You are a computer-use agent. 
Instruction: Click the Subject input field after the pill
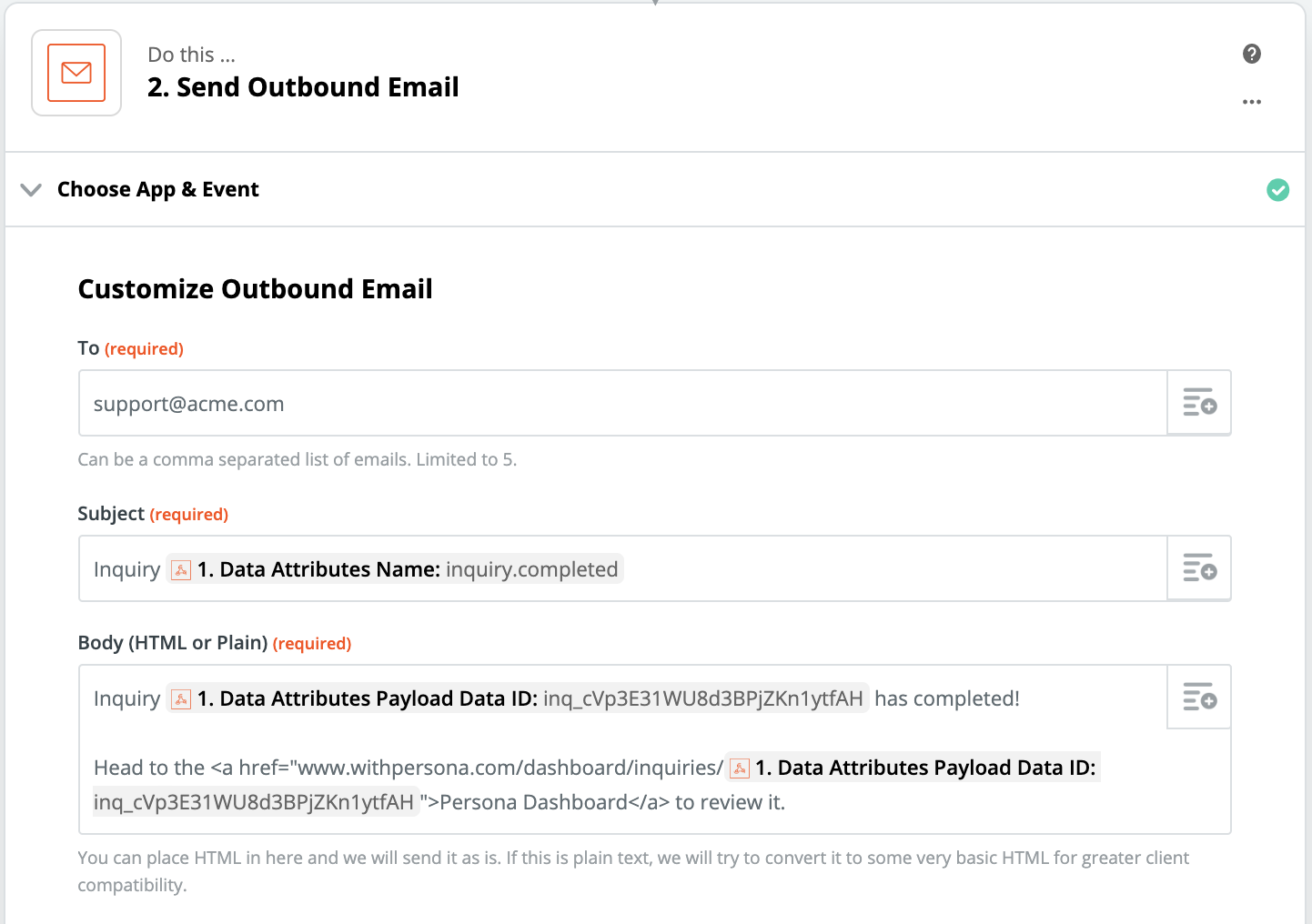892,569
